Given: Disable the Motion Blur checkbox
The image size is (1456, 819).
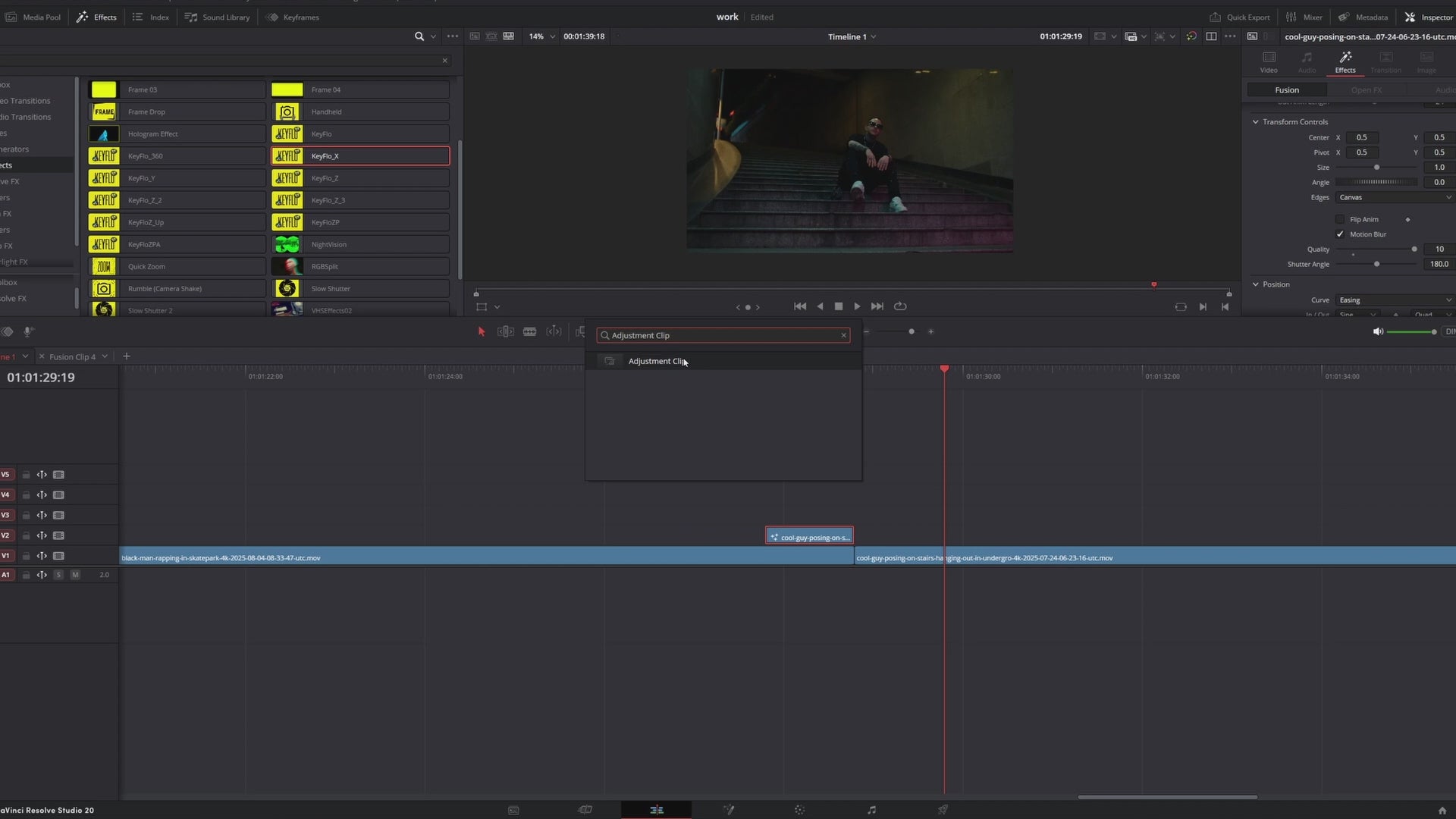Looking at the screenshot, I should 1340,234.
